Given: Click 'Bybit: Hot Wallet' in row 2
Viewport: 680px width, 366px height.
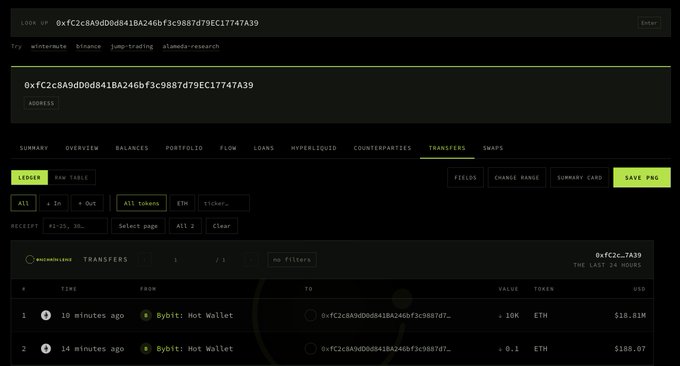Looking at the screenshot, I should (195, 349).
